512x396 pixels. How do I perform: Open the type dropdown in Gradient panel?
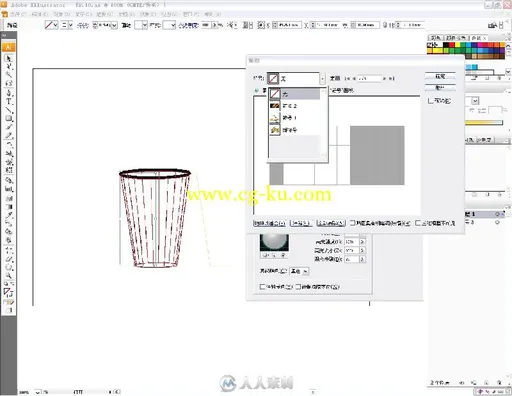pos(475,100)
